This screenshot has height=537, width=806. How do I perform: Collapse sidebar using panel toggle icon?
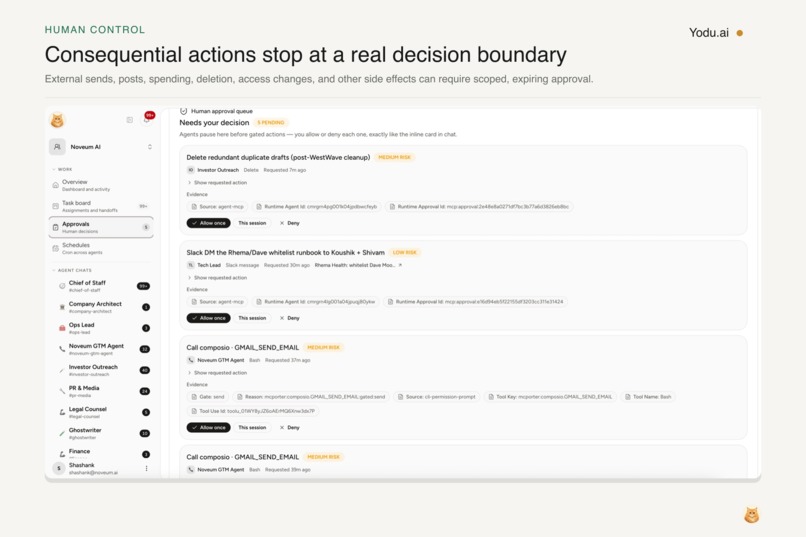click(130, 120)
